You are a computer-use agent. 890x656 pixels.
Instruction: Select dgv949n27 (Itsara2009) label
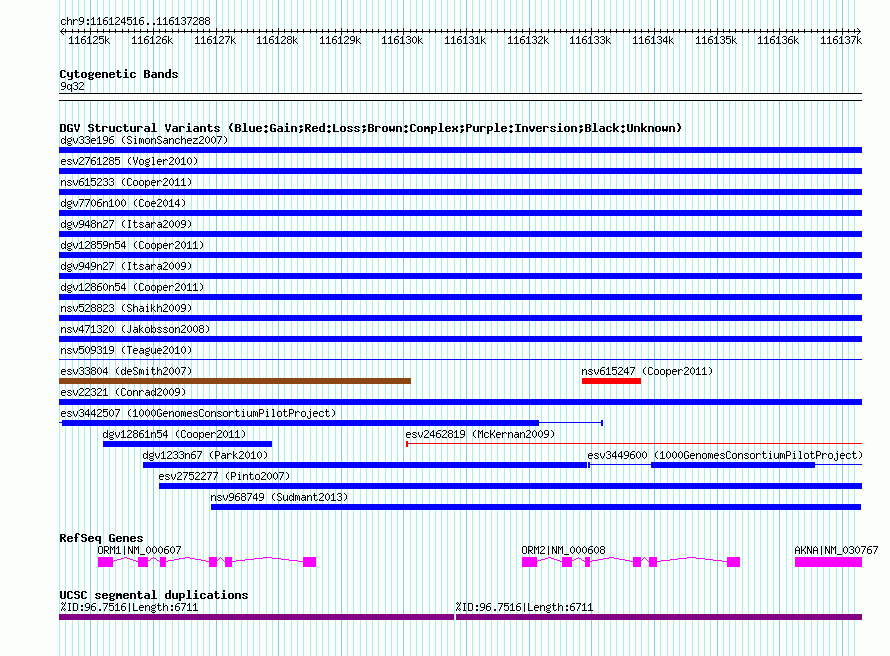coord(126,266)
